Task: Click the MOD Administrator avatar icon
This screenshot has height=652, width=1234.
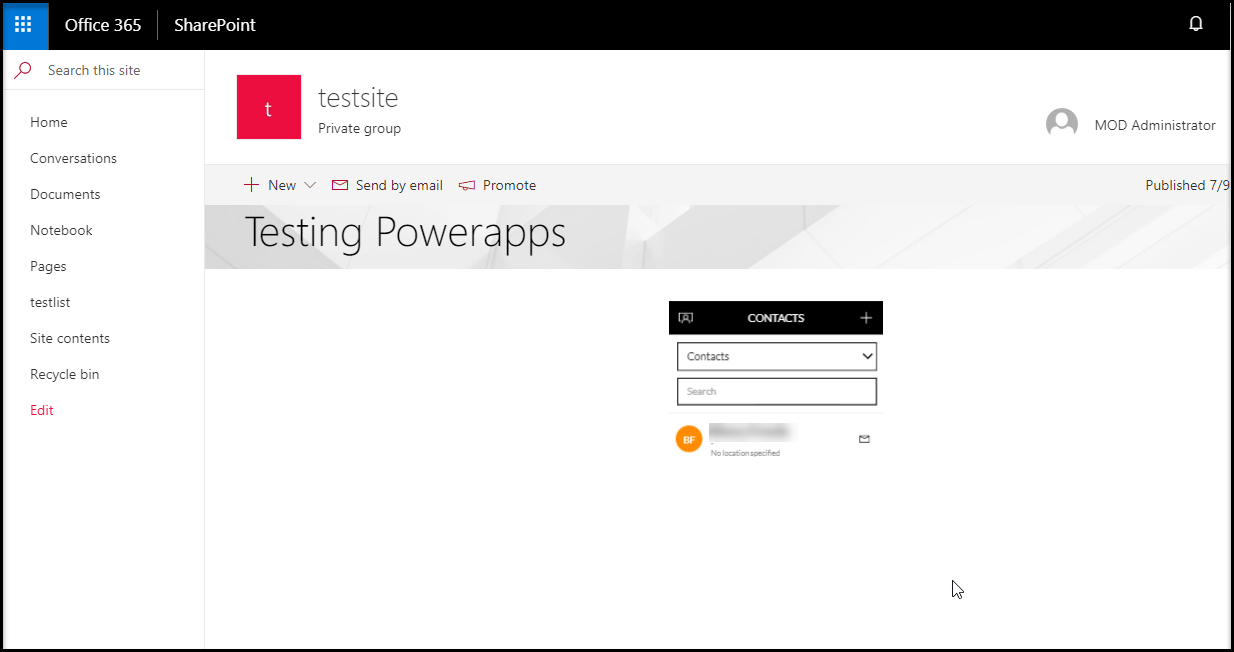Action: [x=1061, y=124]
